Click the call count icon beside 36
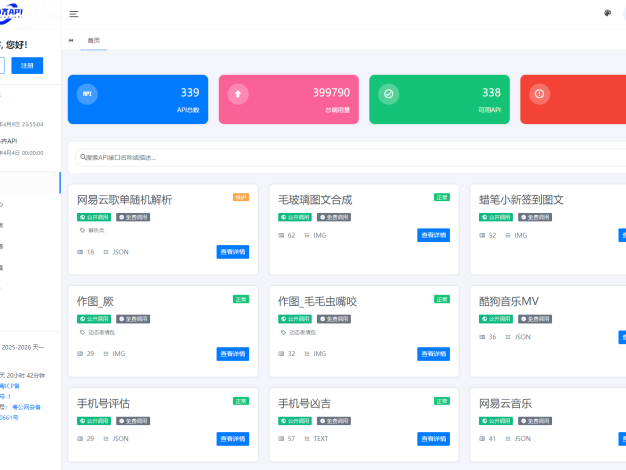 482,337
